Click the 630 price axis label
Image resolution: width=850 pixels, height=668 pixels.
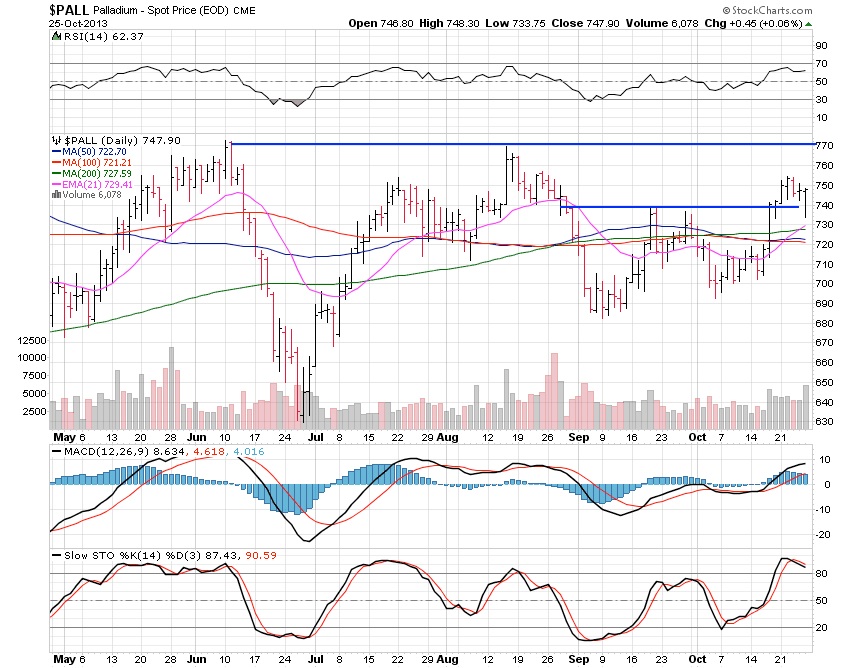[825, 422]
